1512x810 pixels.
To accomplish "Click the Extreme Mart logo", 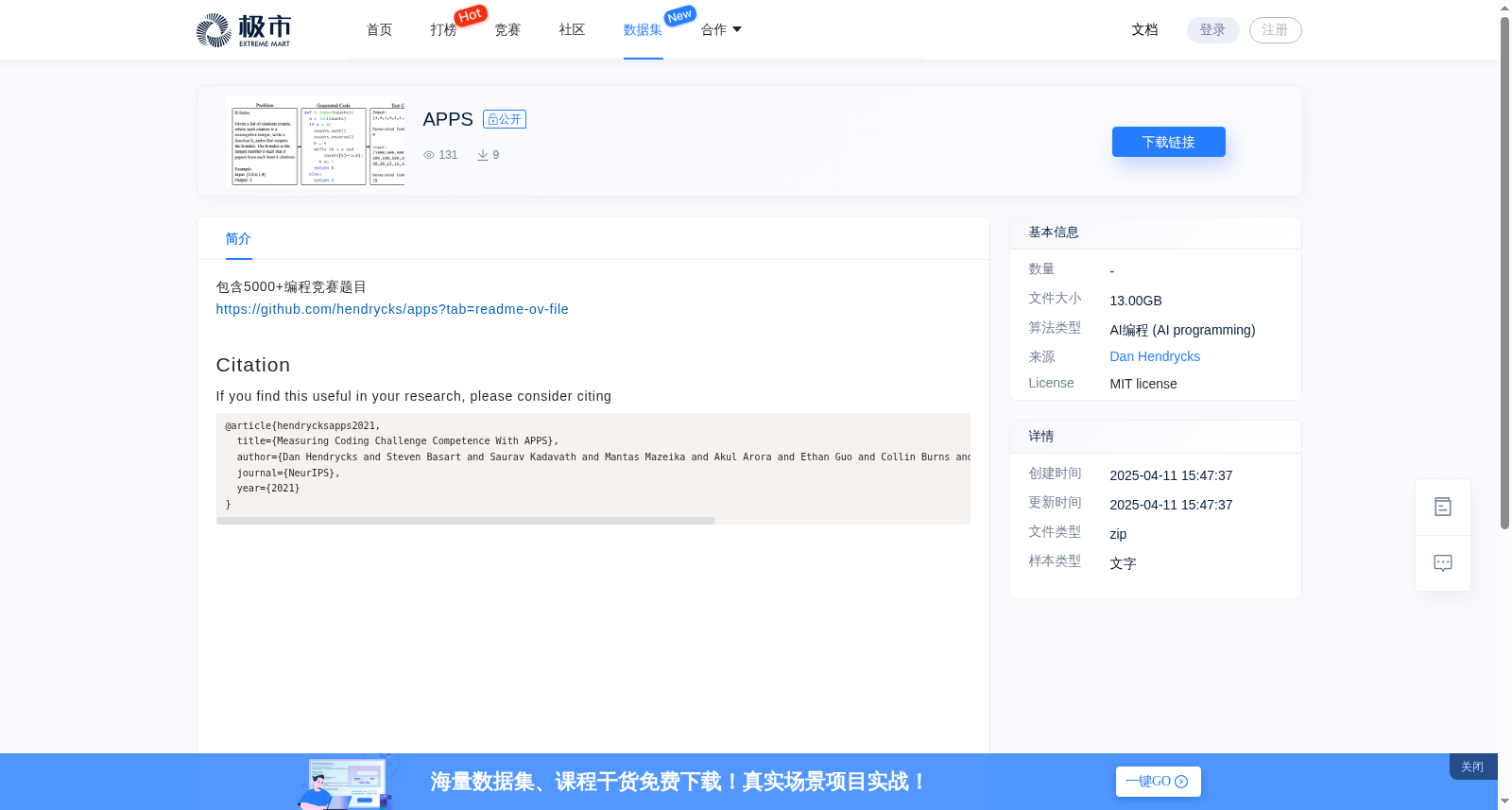I will [x=244, y=30].
